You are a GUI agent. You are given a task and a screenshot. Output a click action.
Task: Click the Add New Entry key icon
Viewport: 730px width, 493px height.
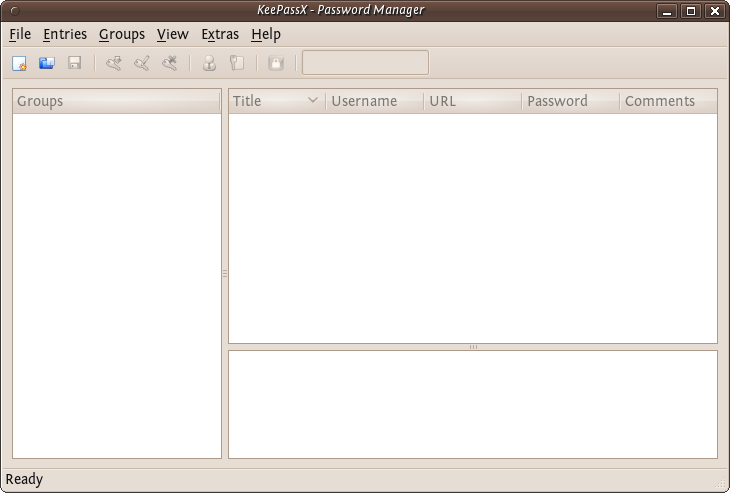[114, 63]
